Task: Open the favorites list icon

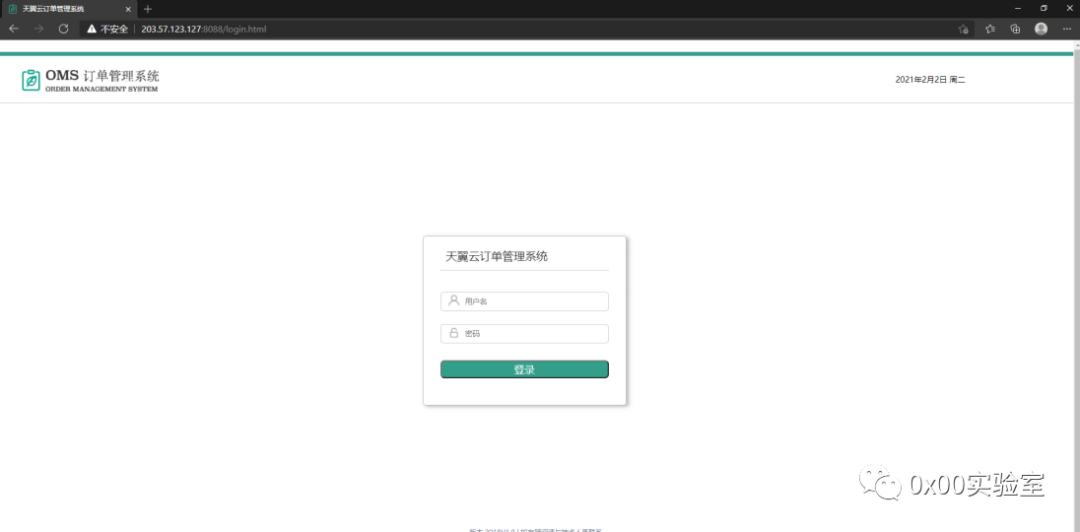Action: [990, 29]
